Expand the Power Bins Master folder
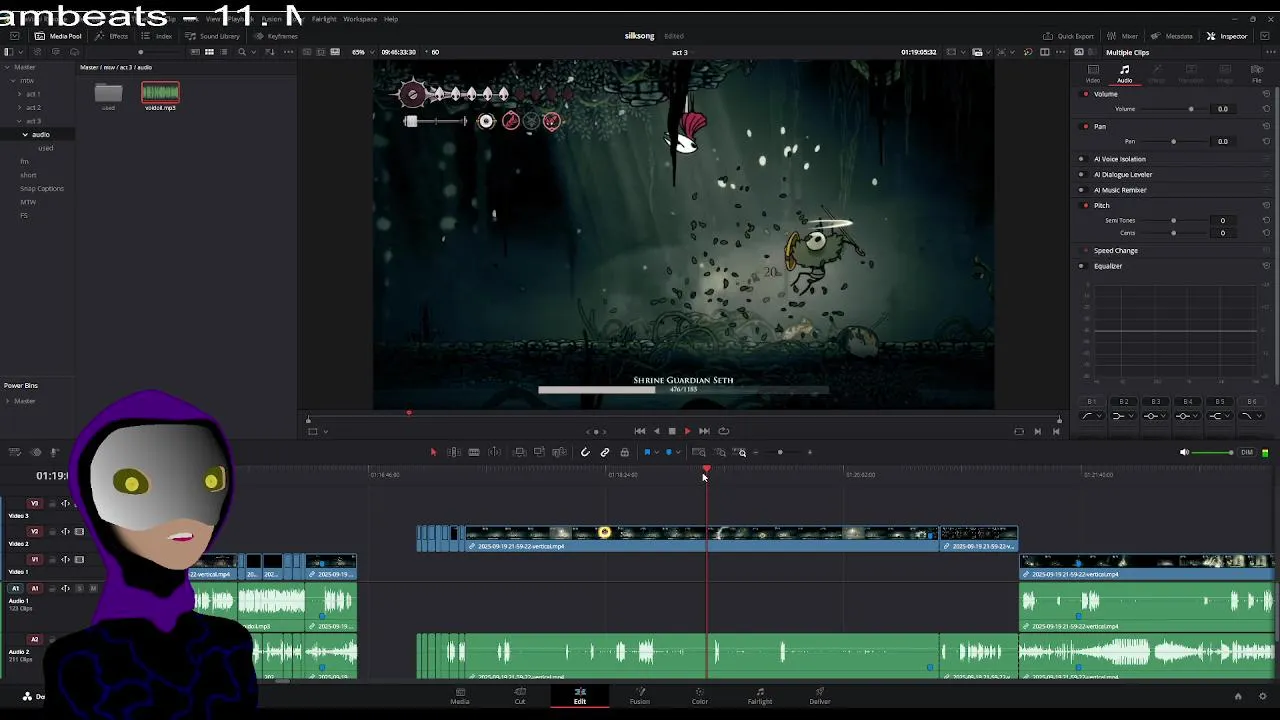This screenshot has width=1280, height=720. pyautogui.click(x=7, y=401)
